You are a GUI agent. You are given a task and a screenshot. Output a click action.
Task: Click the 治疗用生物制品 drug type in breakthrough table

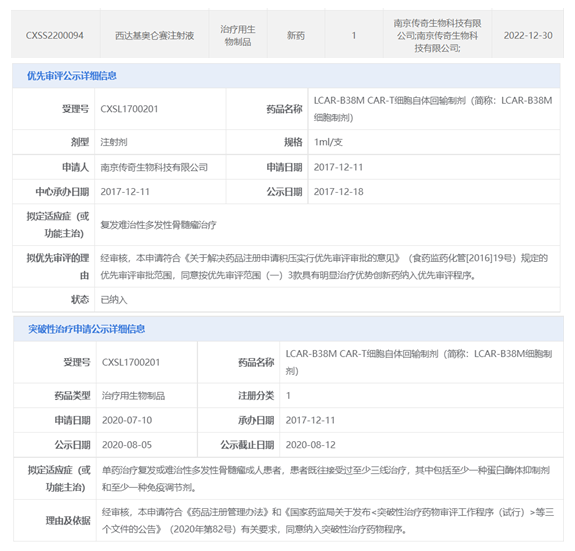pos(133,396)
